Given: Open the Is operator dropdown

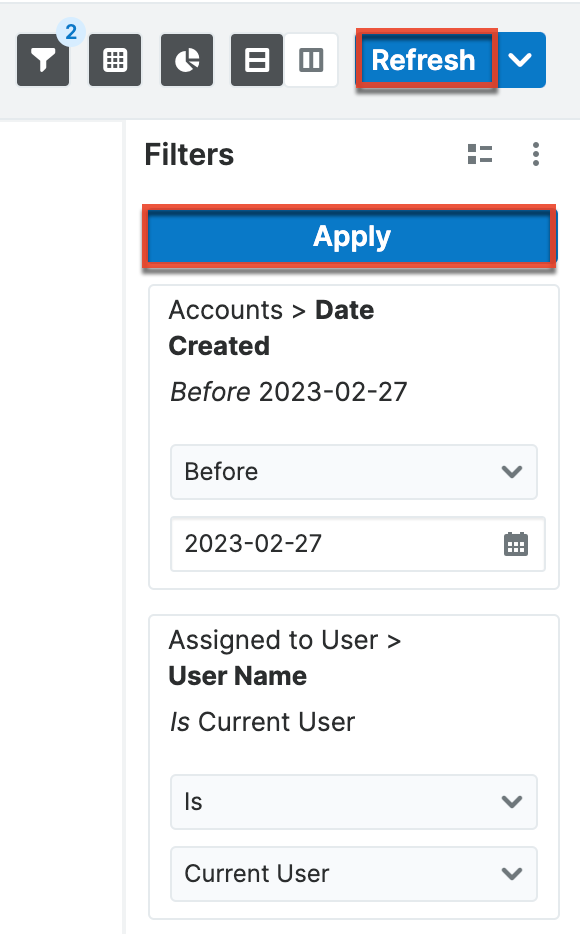Looking at the screenshot, I should (353, 802).
